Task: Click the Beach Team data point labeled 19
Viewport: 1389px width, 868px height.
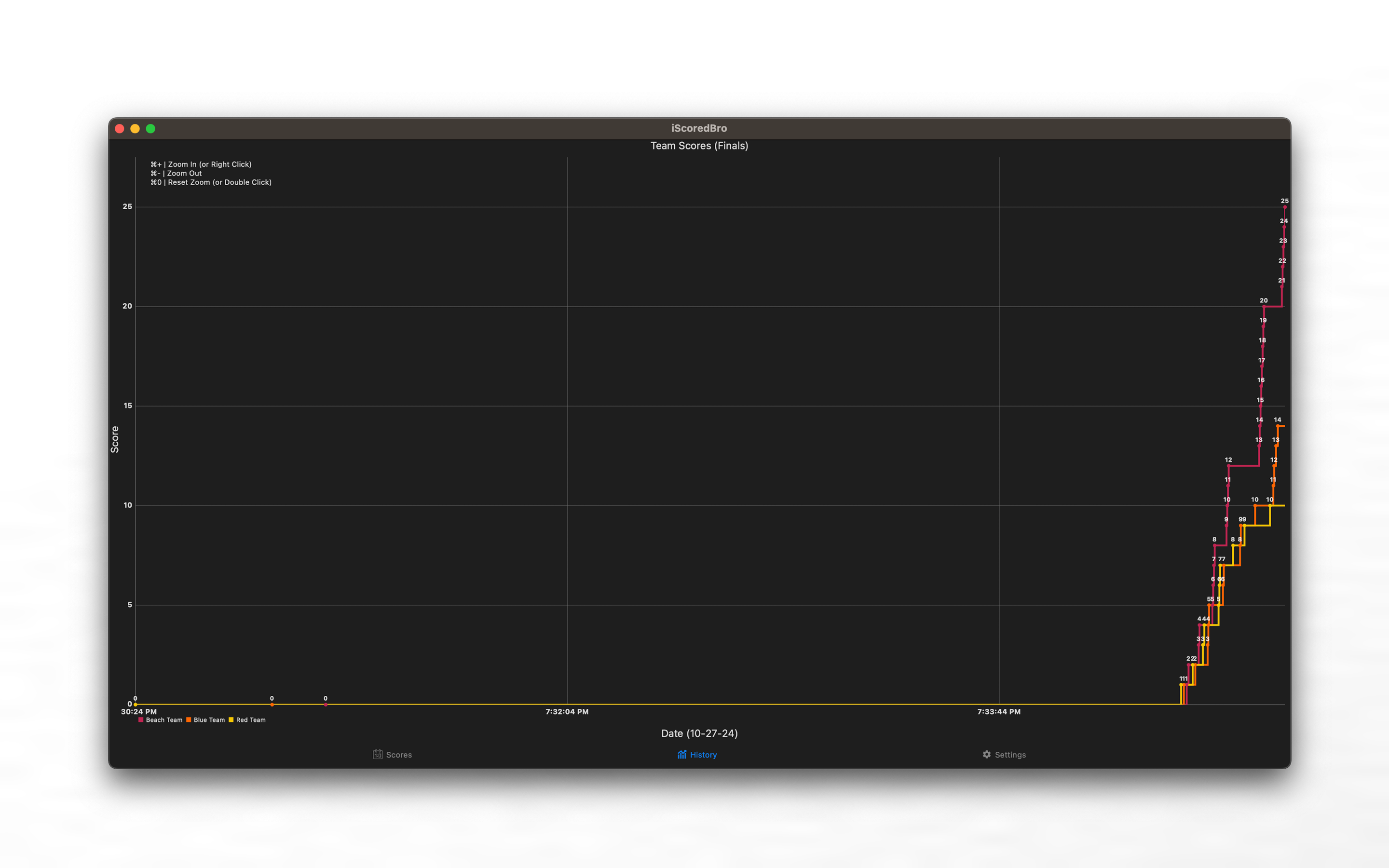Action: click(1263, 326)
